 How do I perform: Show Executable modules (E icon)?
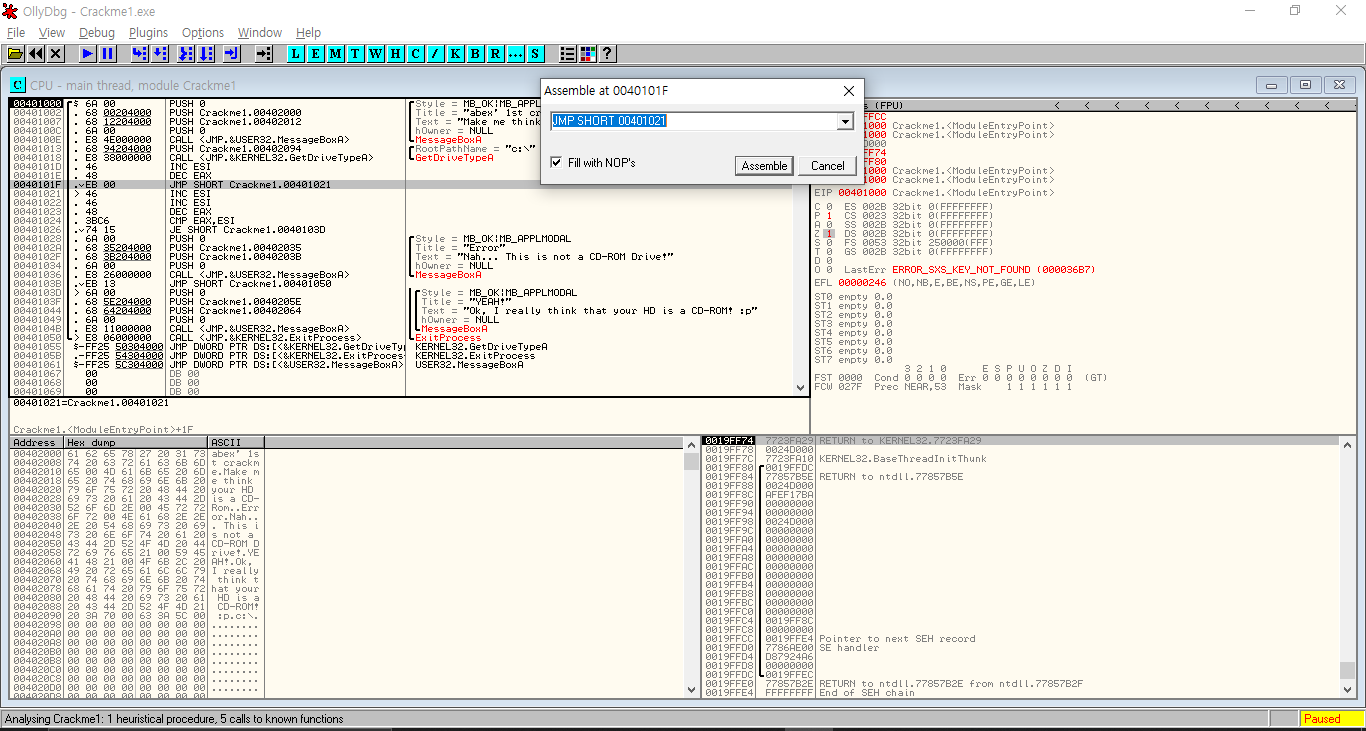tap(316, 53)
